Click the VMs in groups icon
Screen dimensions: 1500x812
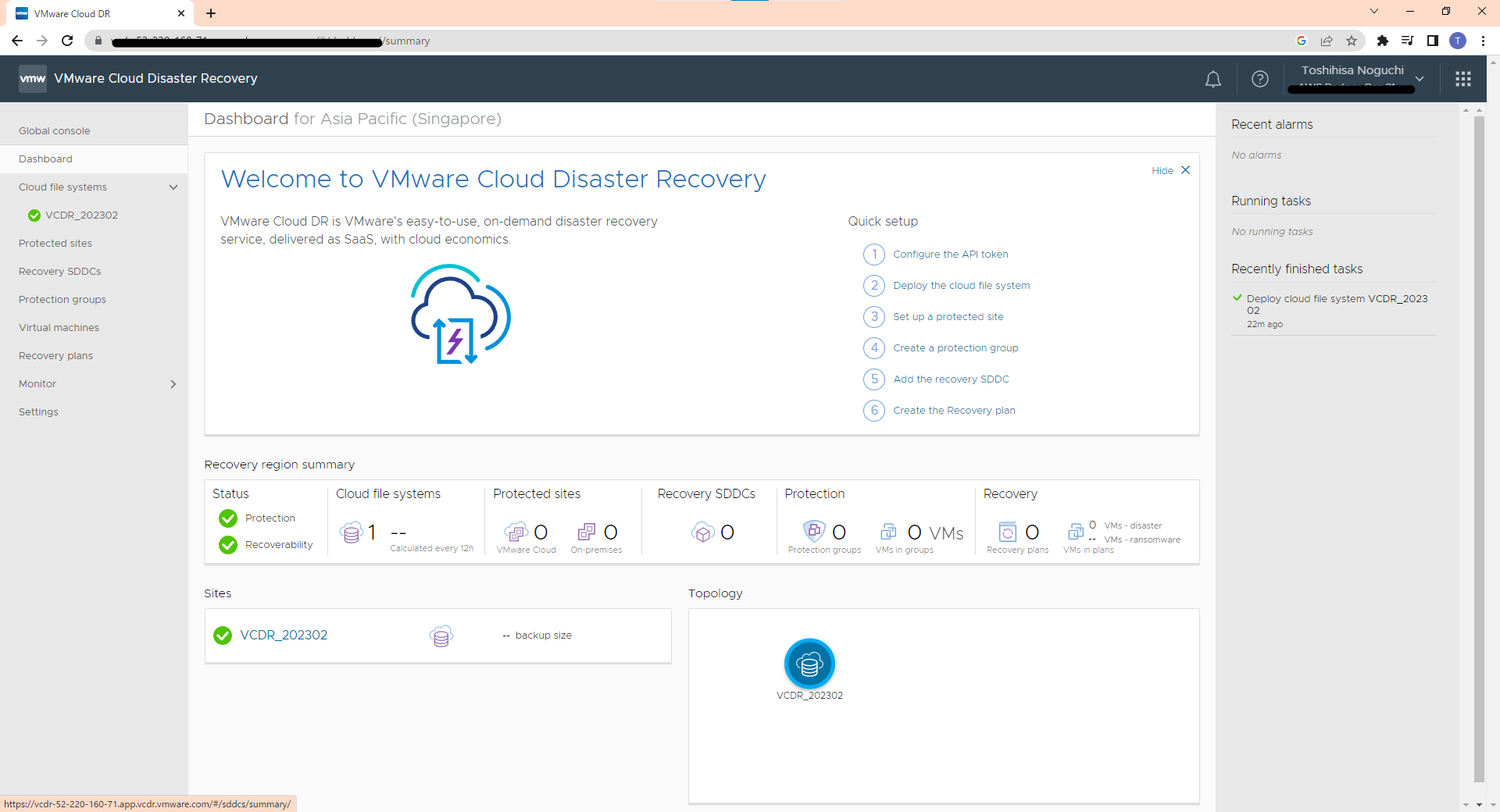(888, 532)
